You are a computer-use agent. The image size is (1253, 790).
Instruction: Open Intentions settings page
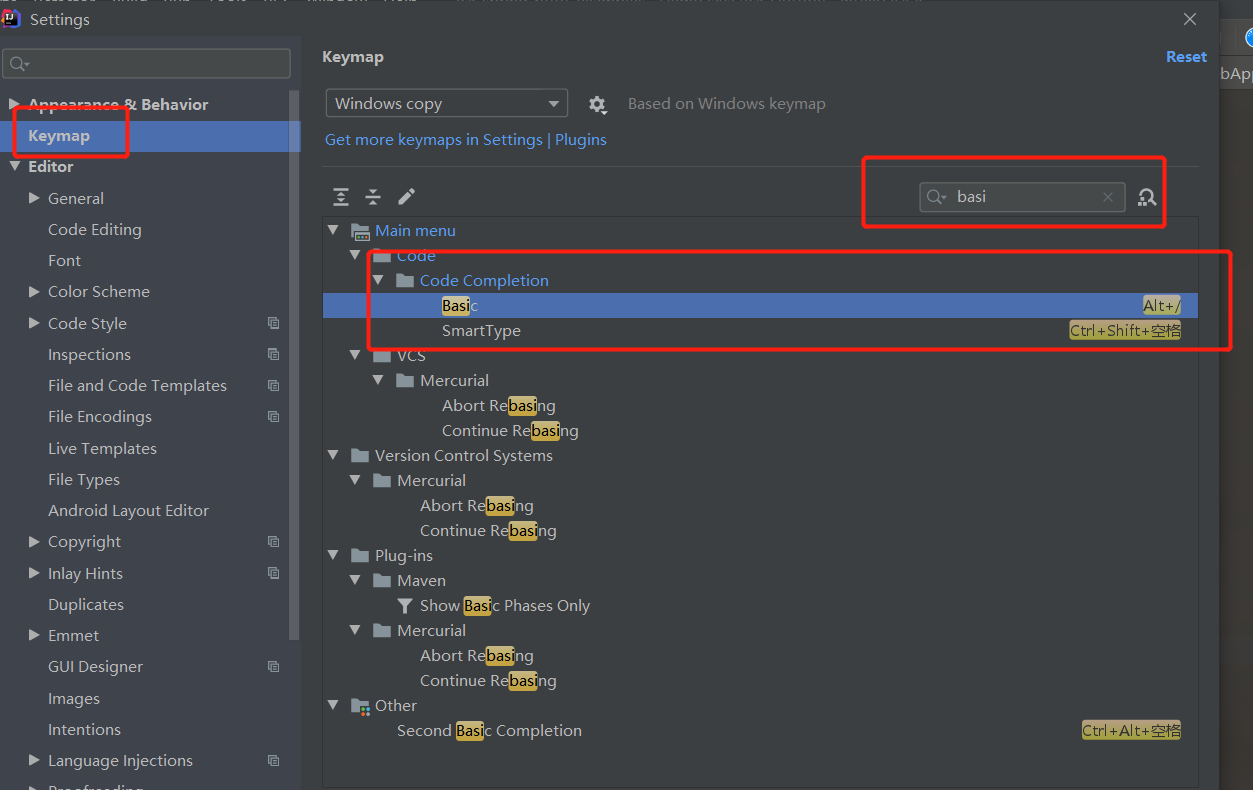84,730
